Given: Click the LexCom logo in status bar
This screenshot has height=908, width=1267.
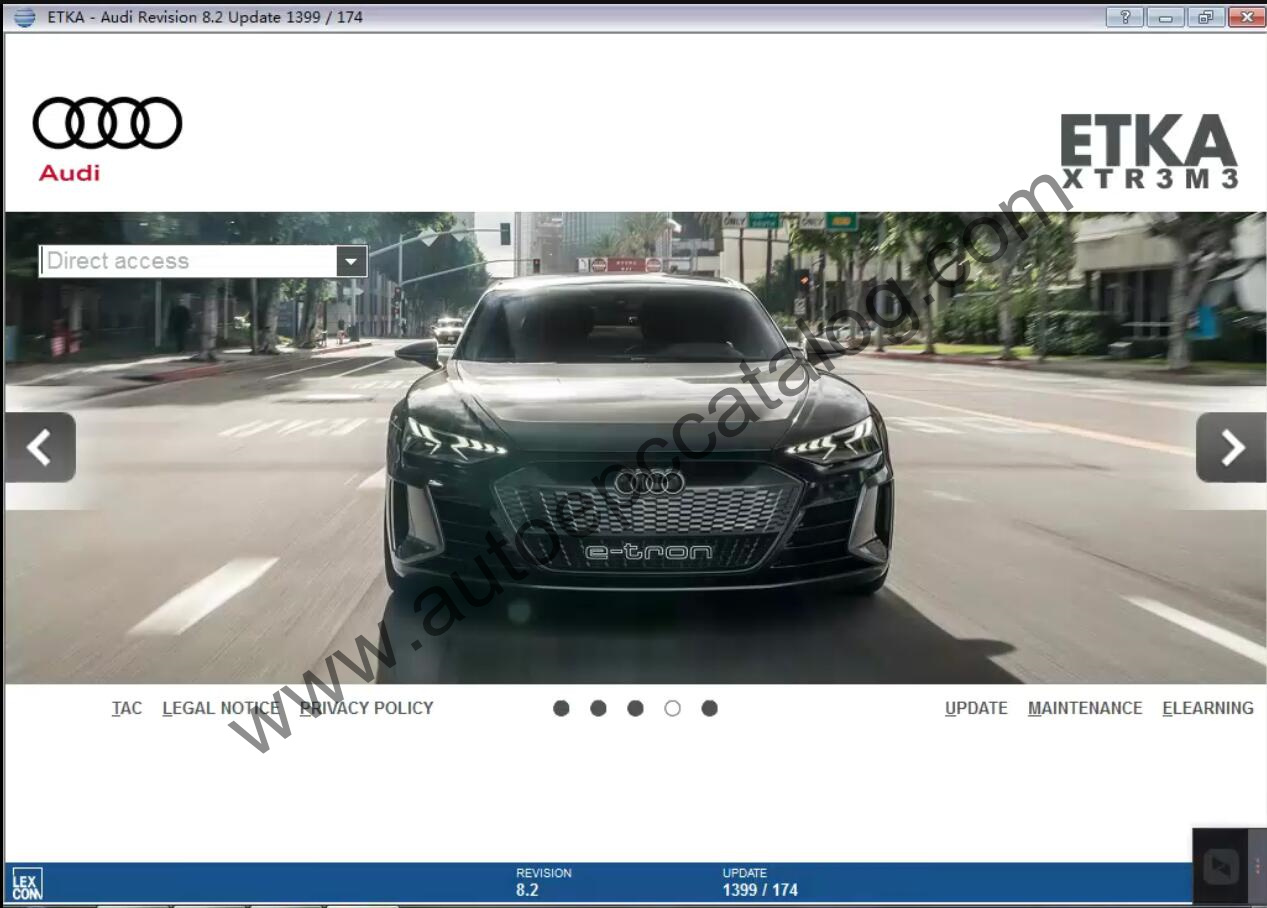Looking at the screenshot, I should 27,884.
